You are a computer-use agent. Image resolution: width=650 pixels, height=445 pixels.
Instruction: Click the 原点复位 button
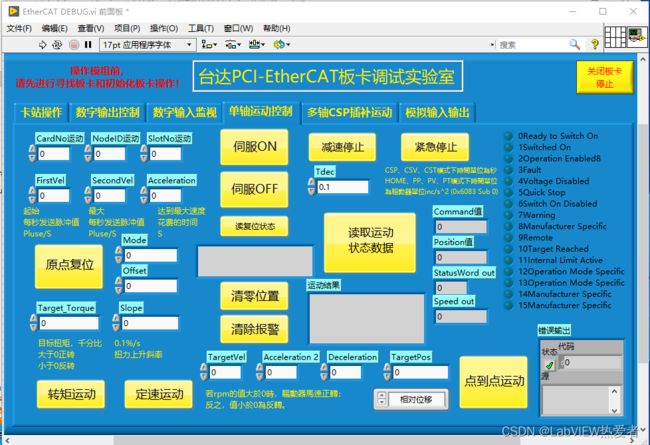pos(69,266)
